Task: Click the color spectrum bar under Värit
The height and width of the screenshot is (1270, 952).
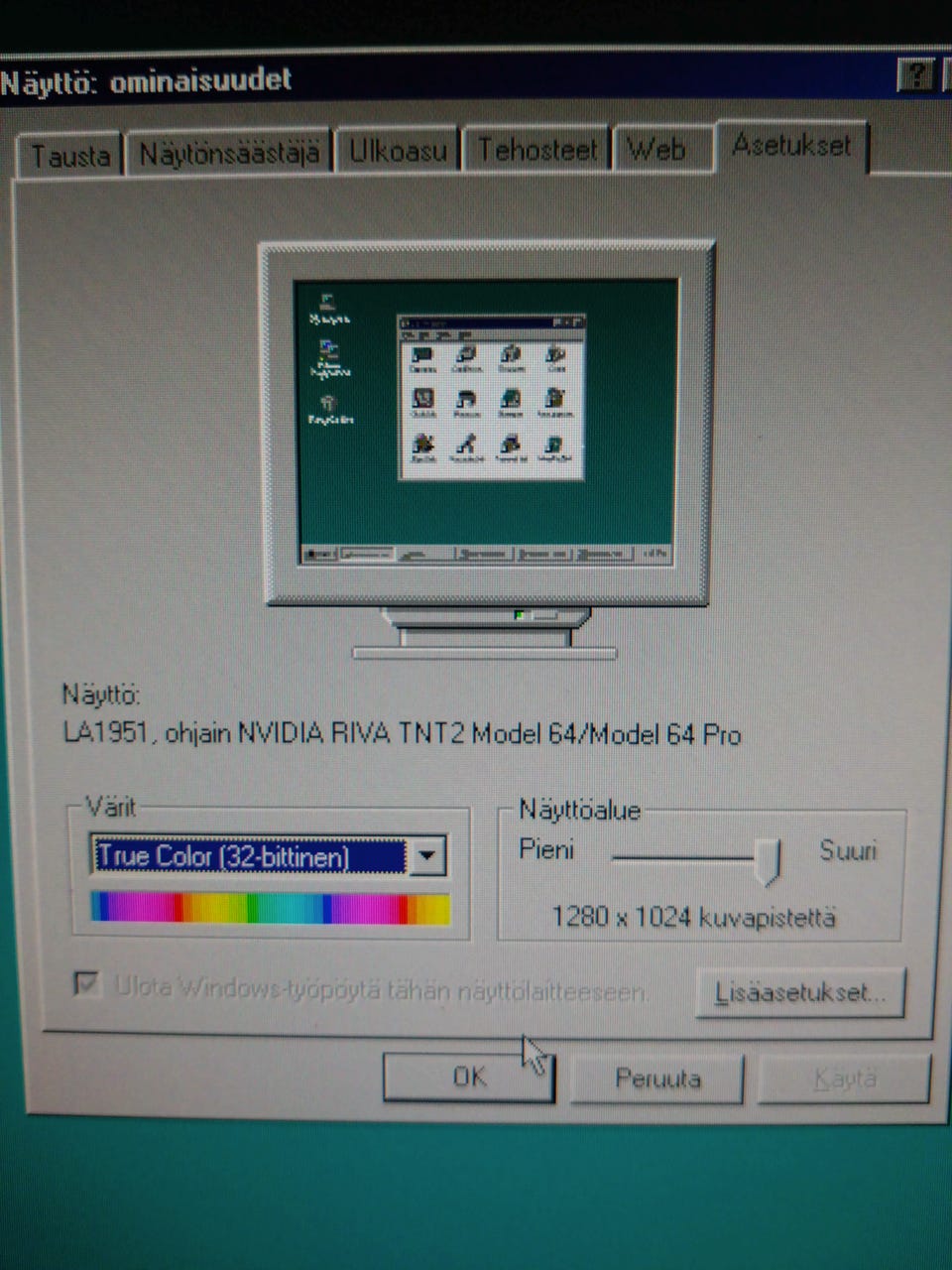Action: [x=270, y=909]
